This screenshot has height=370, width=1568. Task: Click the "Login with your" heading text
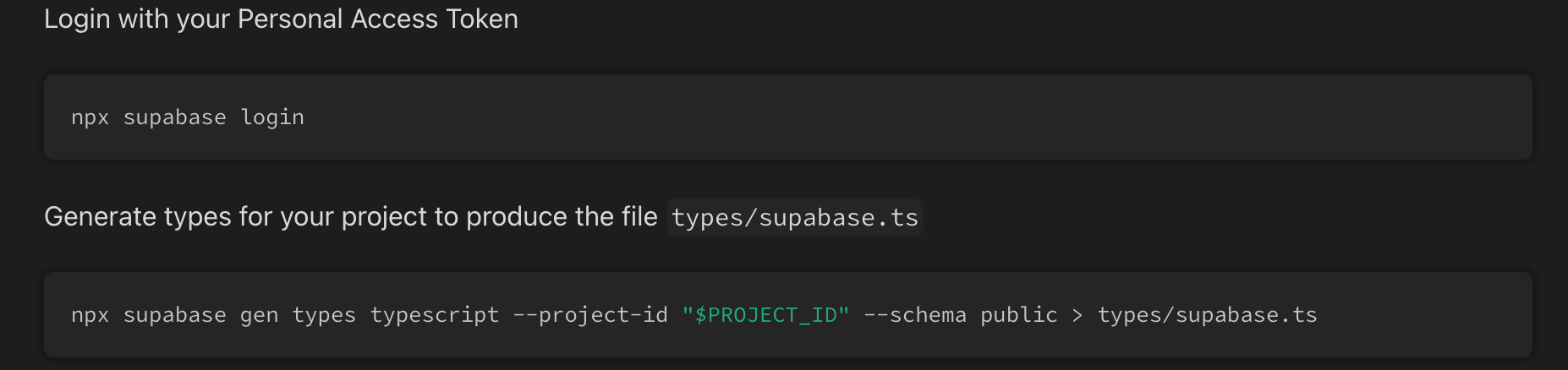click(x=137, y=19)
